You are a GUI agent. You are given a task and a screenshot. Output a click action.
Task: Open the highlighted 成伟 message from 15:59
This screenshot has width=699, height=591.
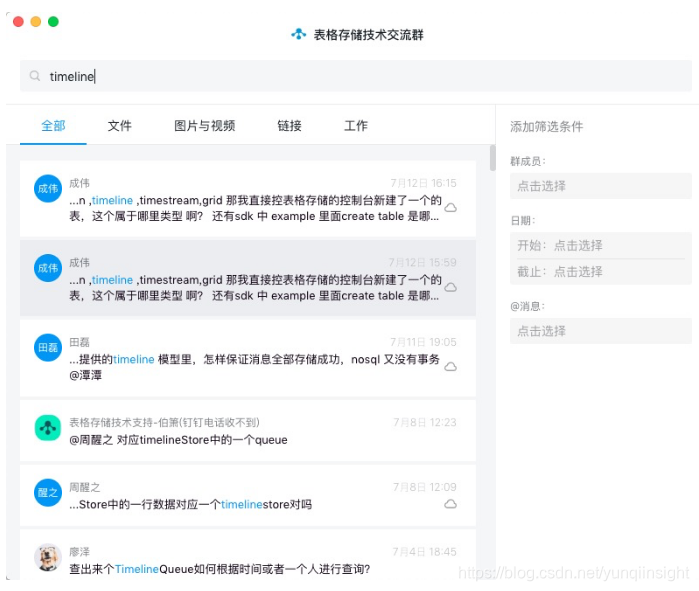[248, 278]
